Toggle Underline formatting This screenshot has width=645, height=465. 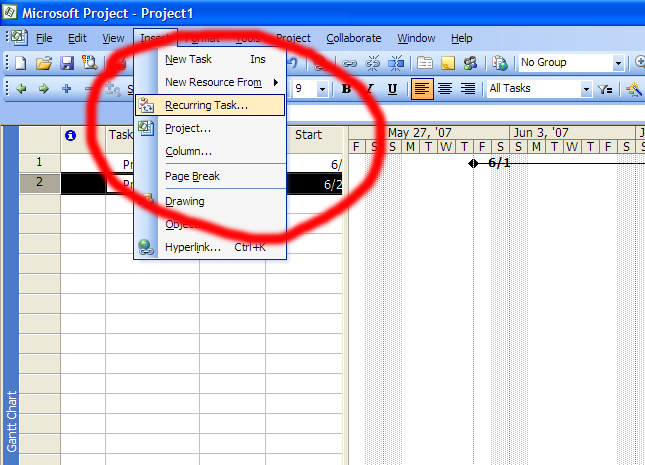[392, 89]
